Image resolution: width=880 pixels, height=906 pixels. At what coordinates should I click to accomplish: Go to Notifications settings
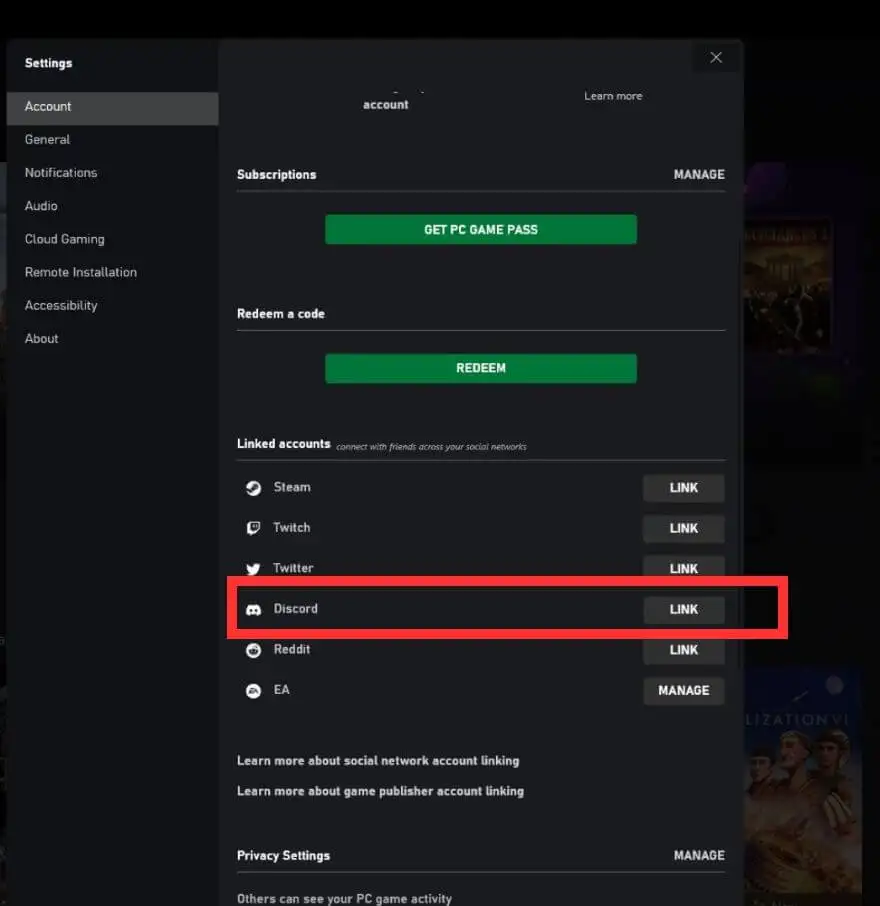coord(113,173)
